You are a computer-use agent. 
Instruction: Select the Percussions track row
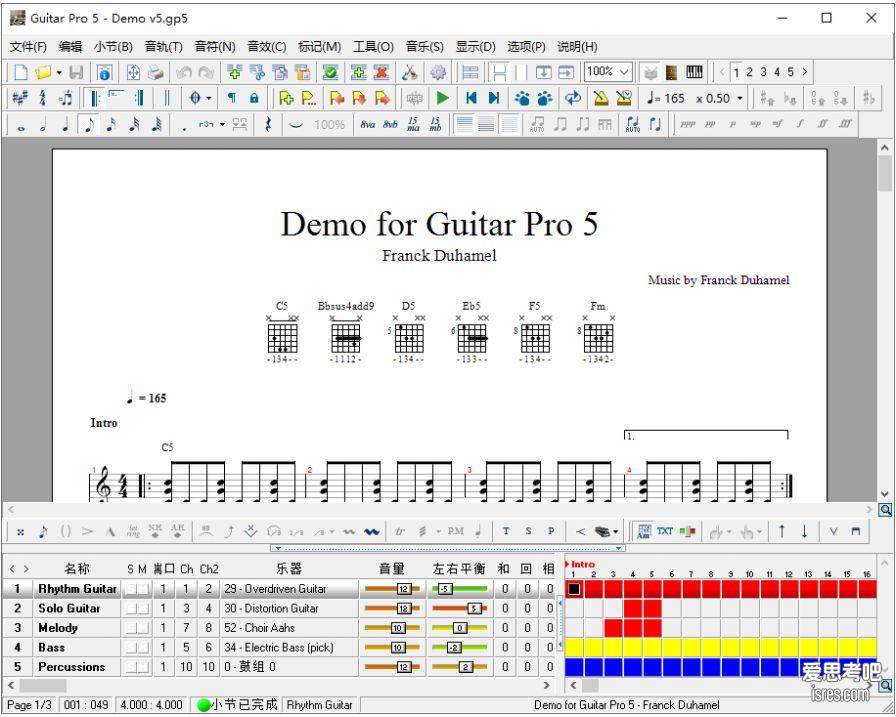tap(280, 667)
